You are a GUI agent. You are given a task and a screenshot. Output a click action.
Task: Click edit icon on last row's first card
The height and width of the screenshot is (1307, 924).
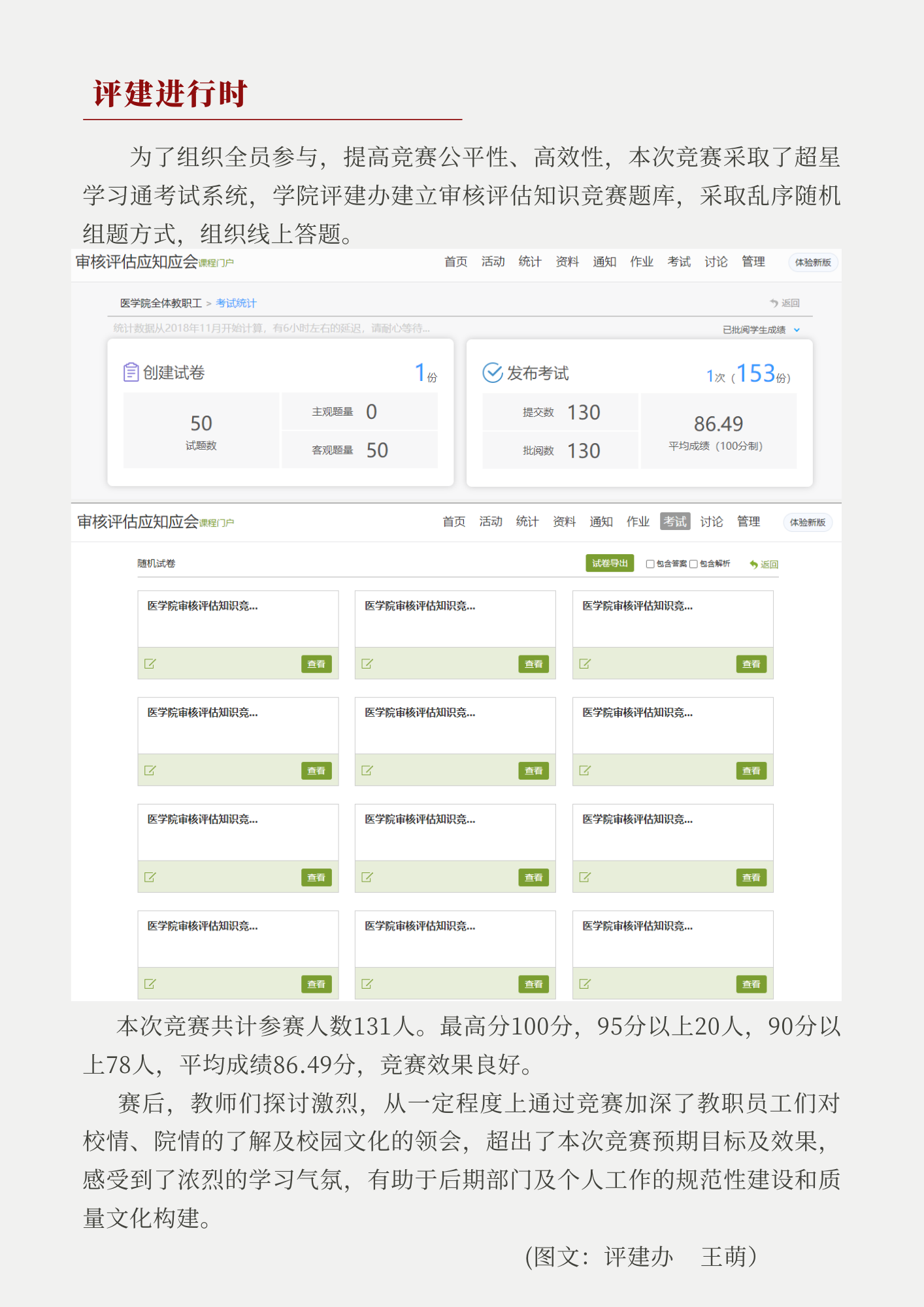[150, 984]
